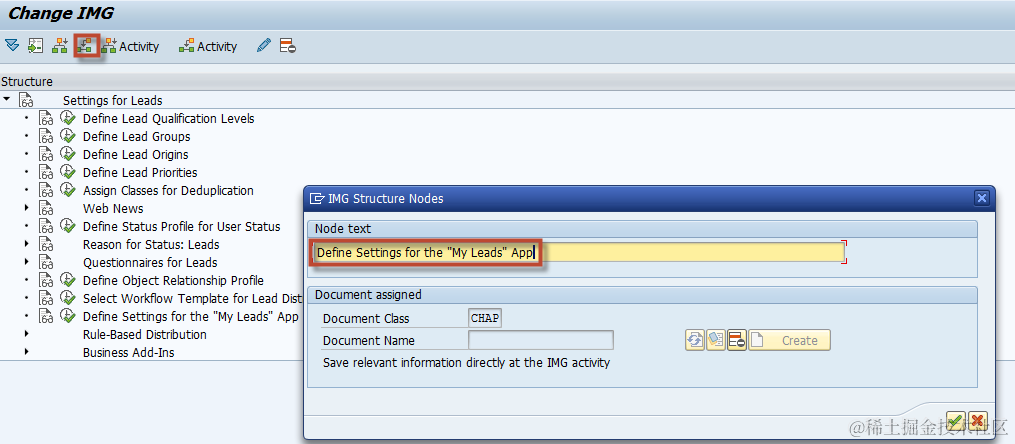The height and width of the screenshot is (444, 1015).
Task: Select the Web News row text
Action: tap(113, 208)
